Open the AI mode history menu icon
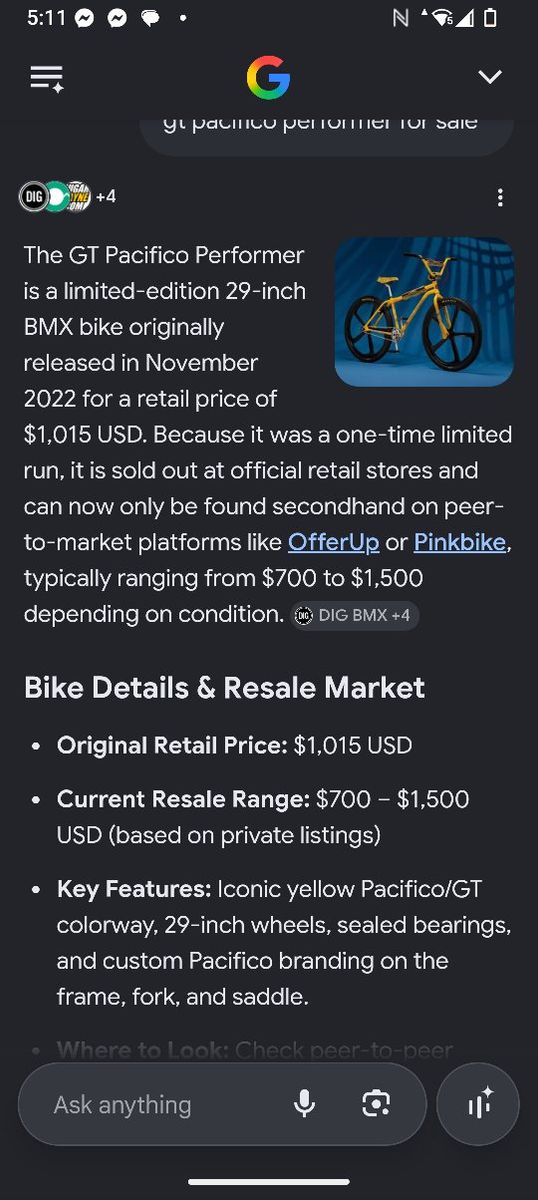The height and width of the screenshot is (1200, 538). [47, 78]
